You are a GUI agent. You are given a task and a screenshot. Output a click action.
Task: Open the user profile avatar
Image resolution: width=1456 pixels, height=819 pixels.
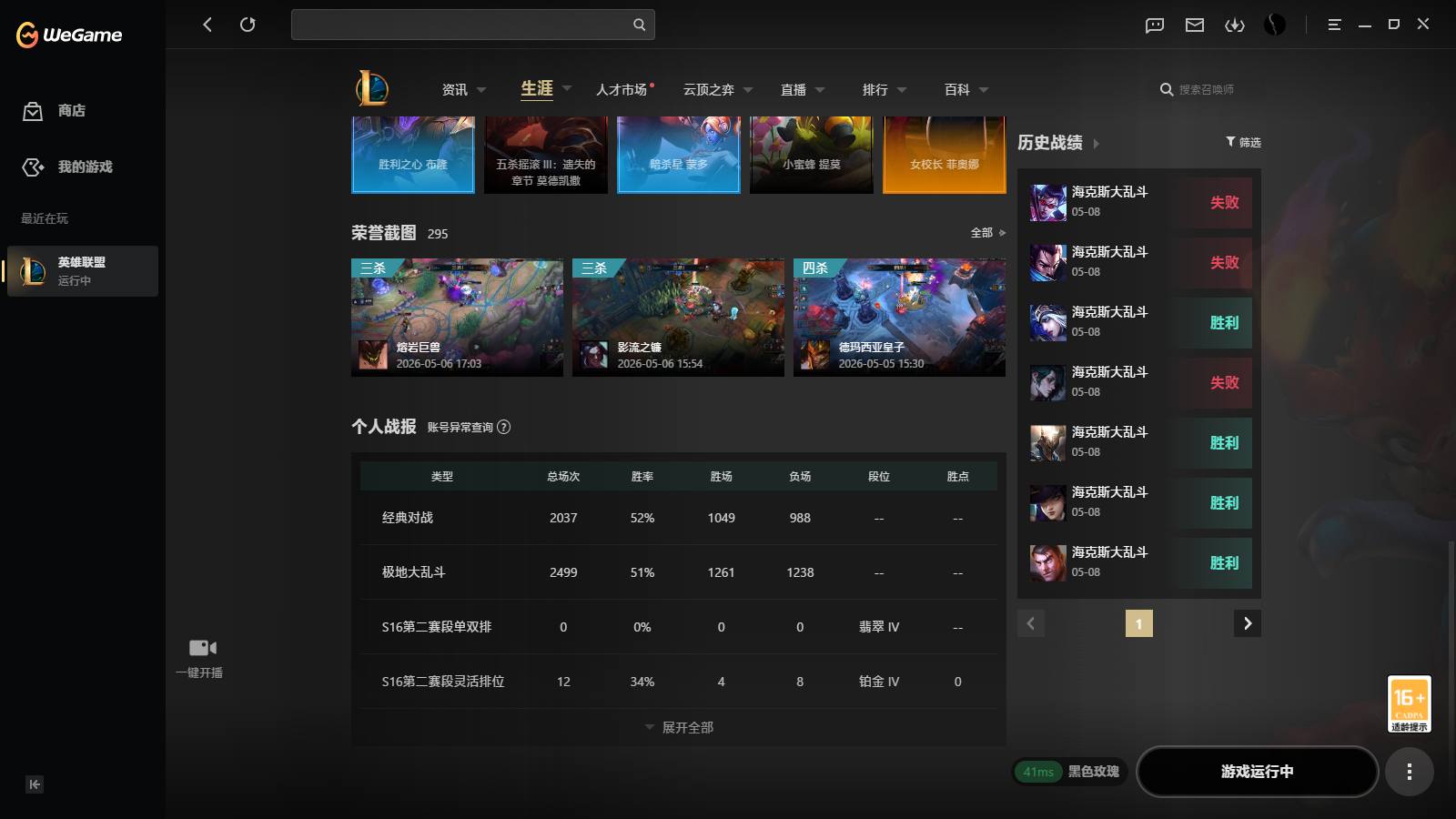(1275, 25)
